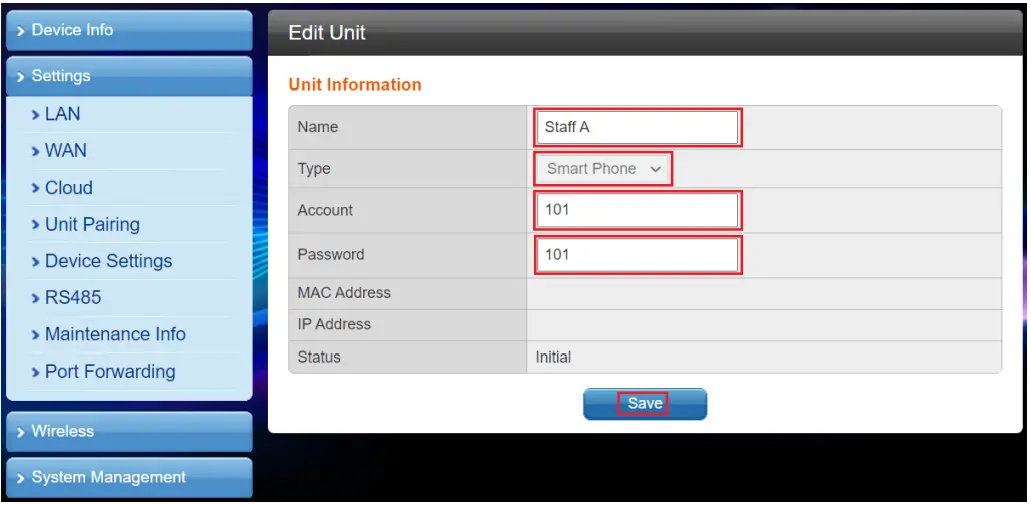
Task: View Maintenance Info page
Action: (115, 335)
